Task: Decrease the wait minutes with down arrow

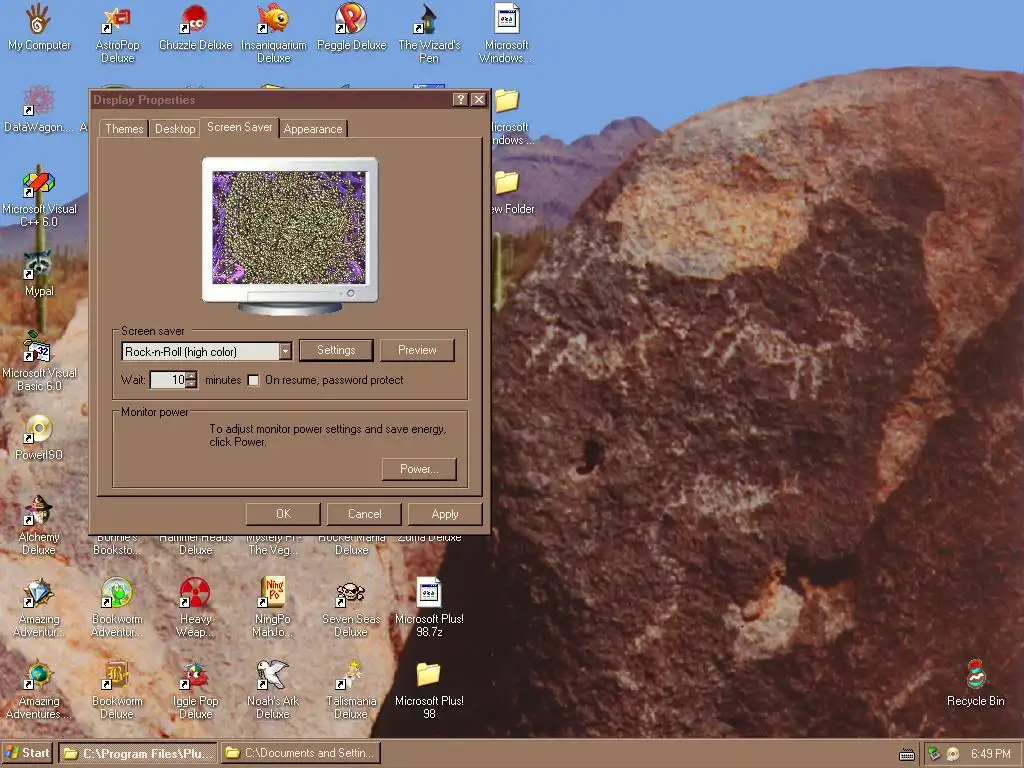Action: click(191, 384)
